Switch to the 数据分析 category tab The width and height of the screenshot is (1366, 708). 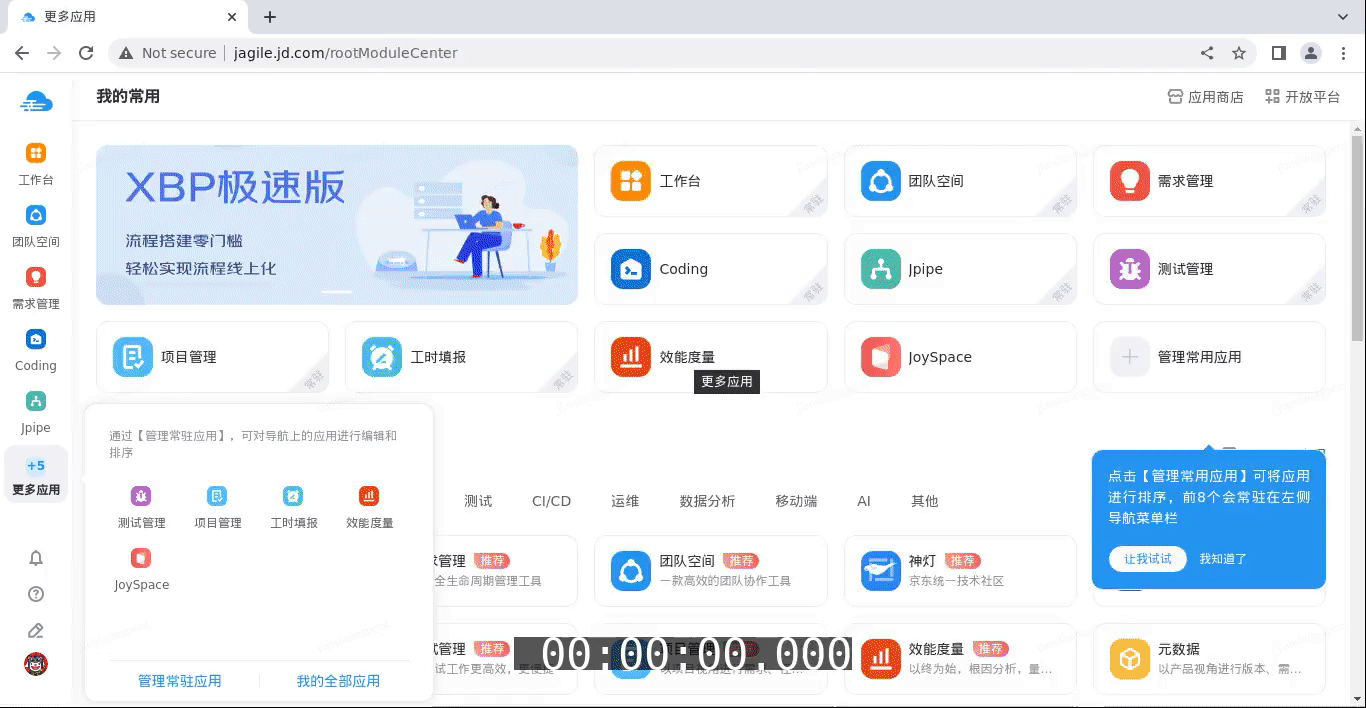point(707,501)
